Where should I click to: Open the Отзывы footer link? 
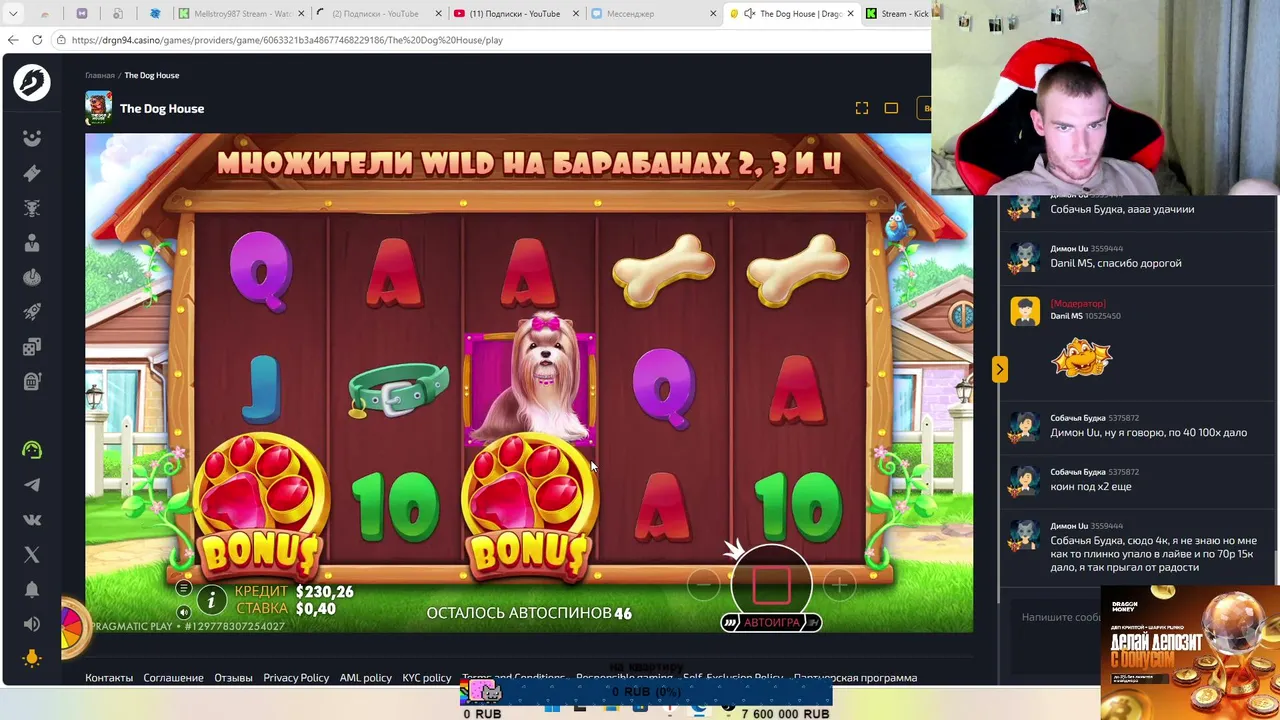pyautogui.click(x=233, y=677)
